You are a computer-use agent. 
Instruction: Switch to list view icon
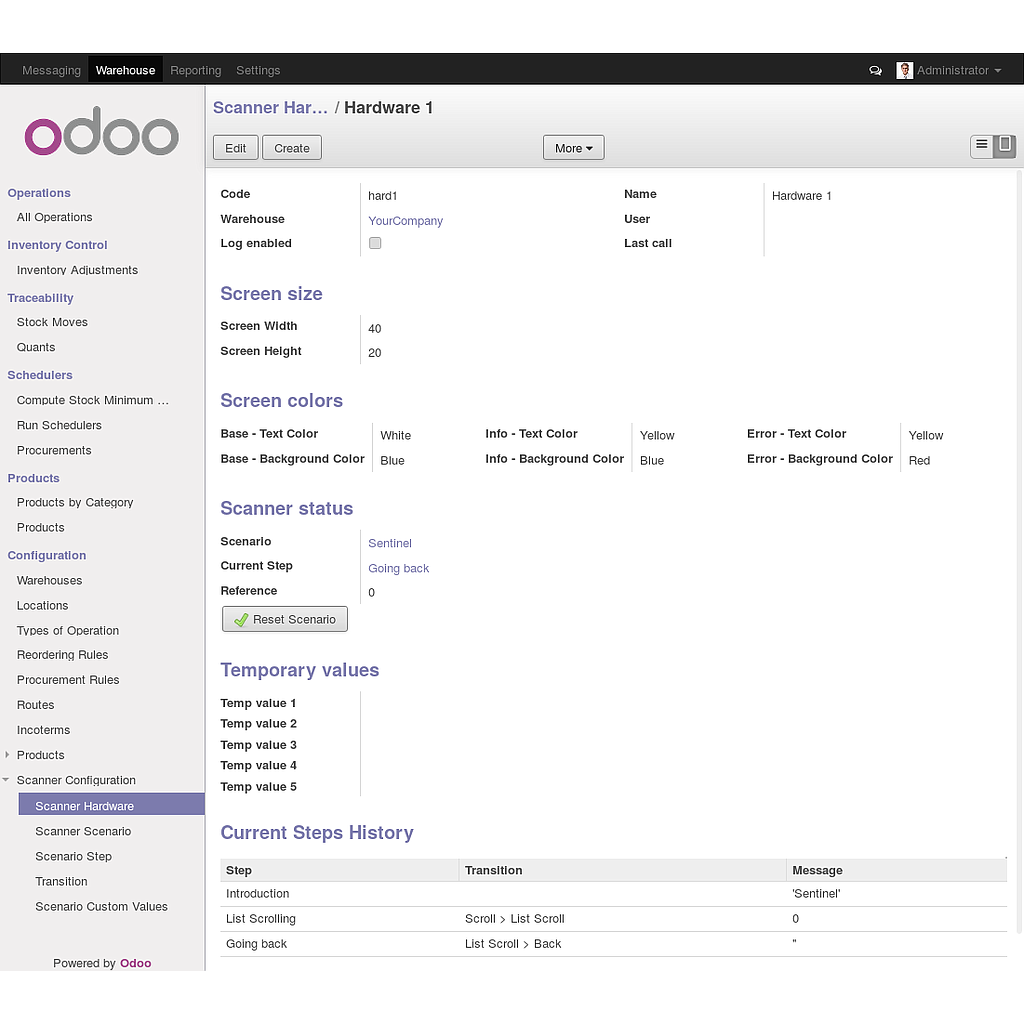pos(982,146)
